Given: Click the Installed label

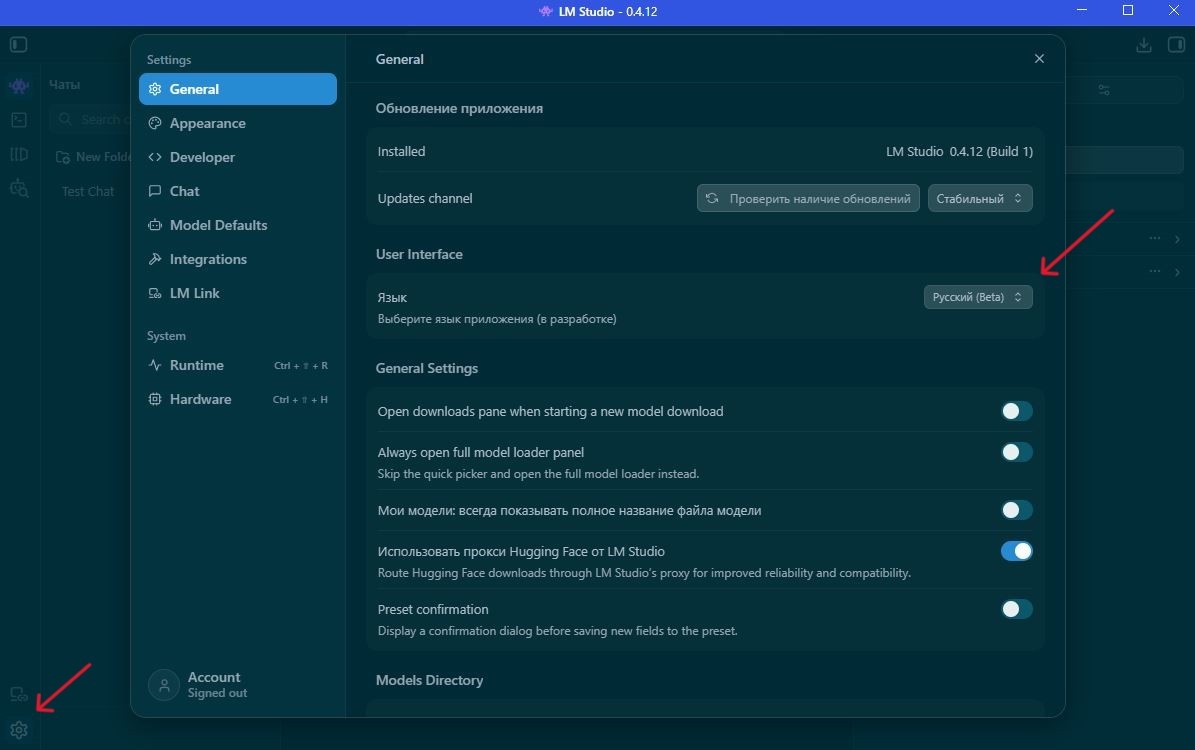Looking at the screenshot, I should pos(401,152).
